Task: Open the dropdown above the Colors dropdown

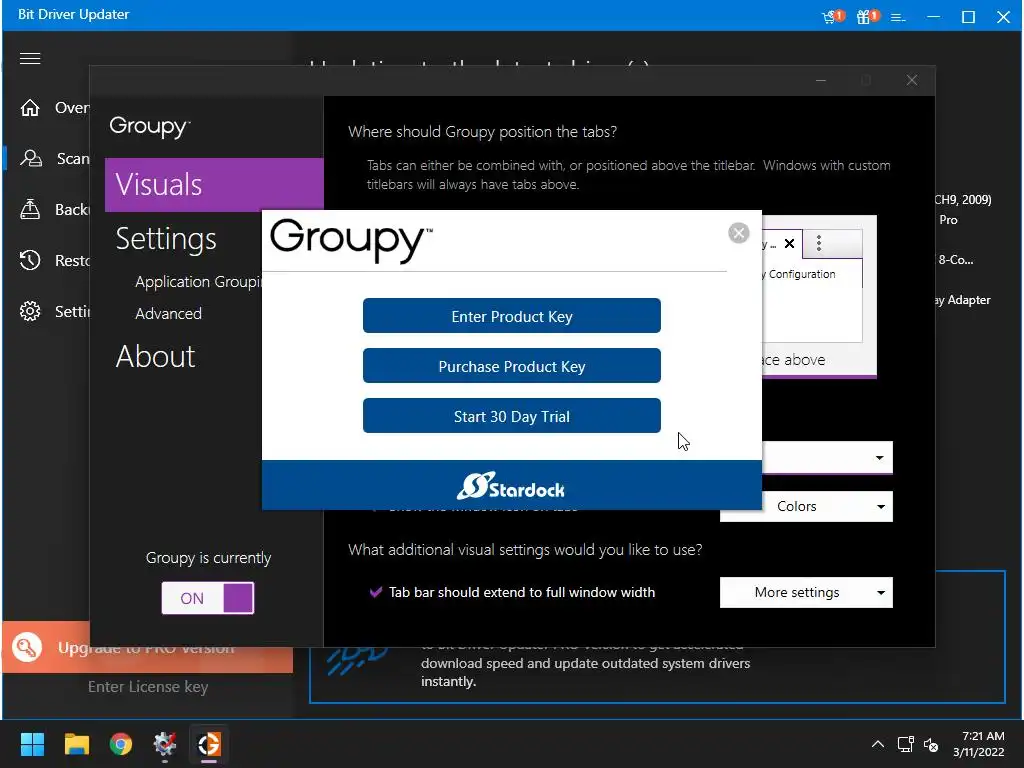Action: 827,457
